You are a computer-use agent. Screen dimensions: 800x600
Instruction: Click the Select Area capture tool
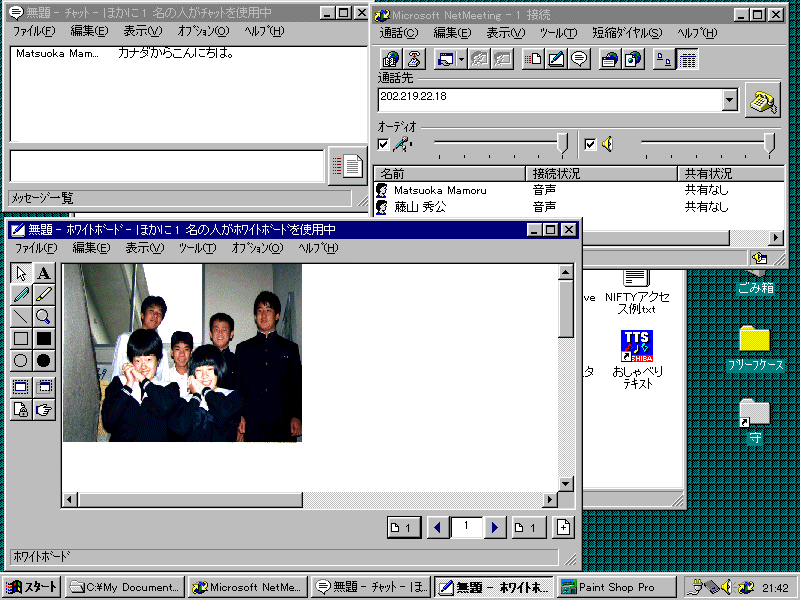point(44,387)
